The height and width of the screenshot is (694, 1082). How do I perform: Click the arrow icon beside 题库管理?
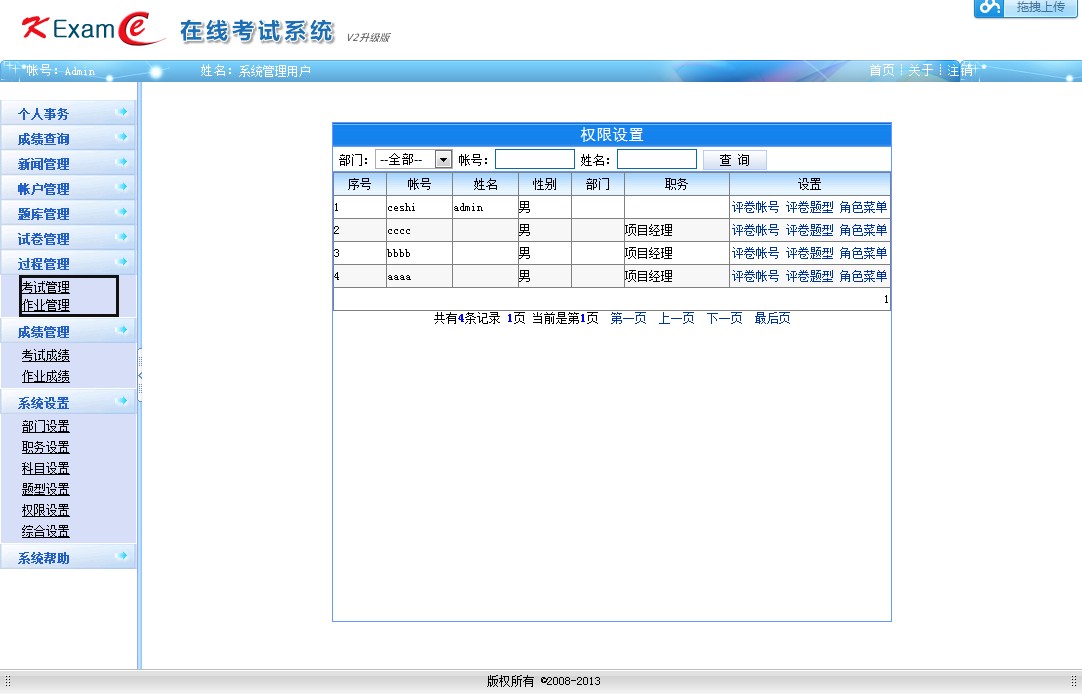pyautogui.click(x=122, y=213)
